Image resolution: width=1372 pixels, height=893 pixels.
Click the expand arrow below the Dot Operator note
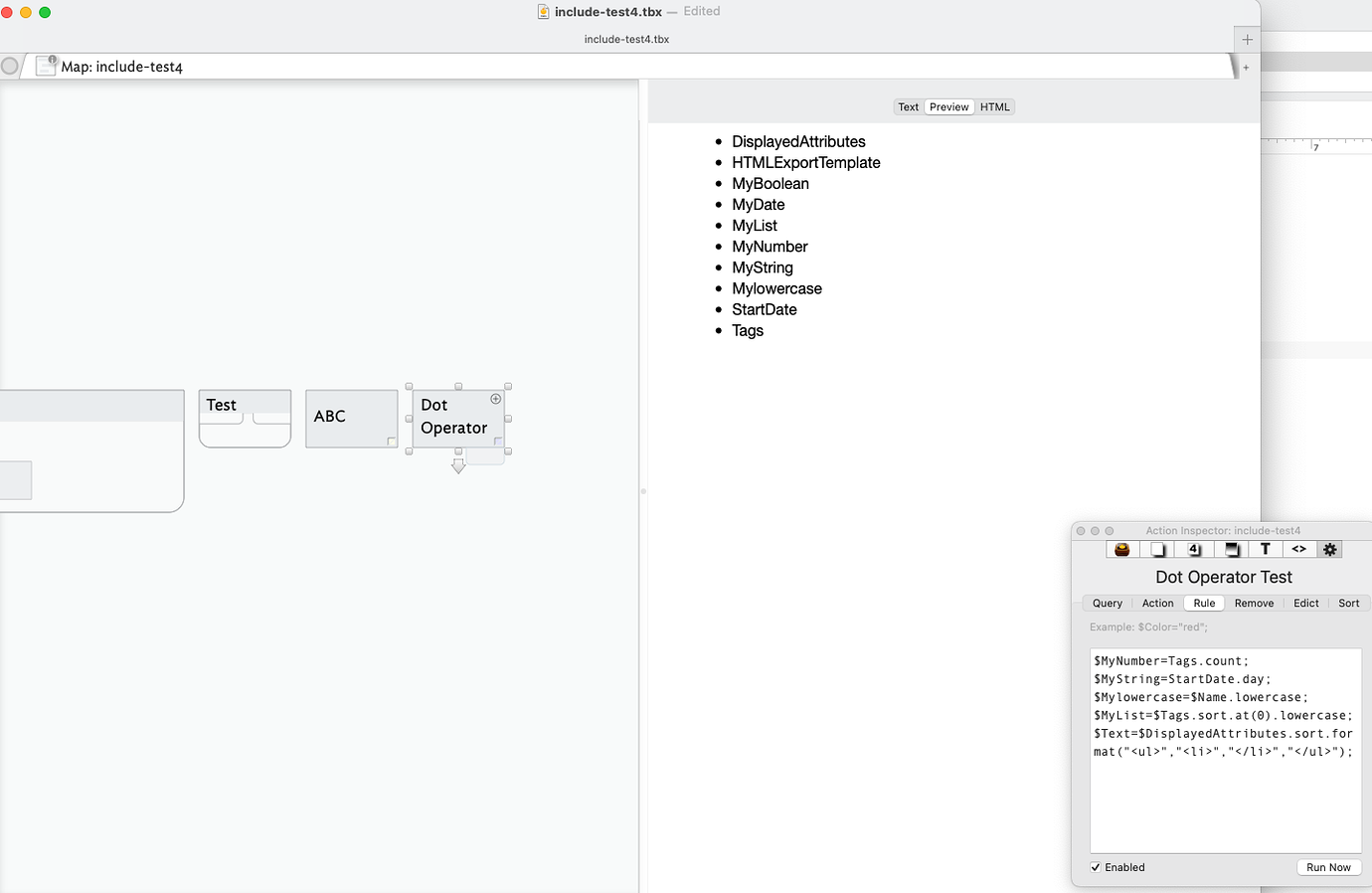458,464
